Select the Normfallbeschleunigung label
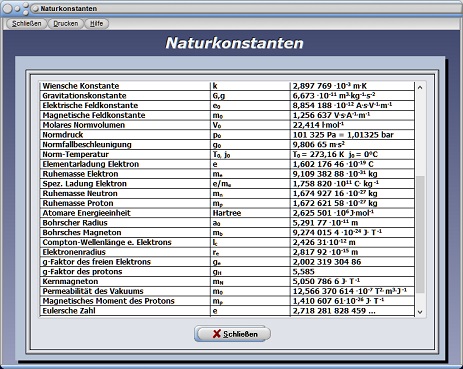The width and height of the screenshot is (463, 369). click(87, 144)
